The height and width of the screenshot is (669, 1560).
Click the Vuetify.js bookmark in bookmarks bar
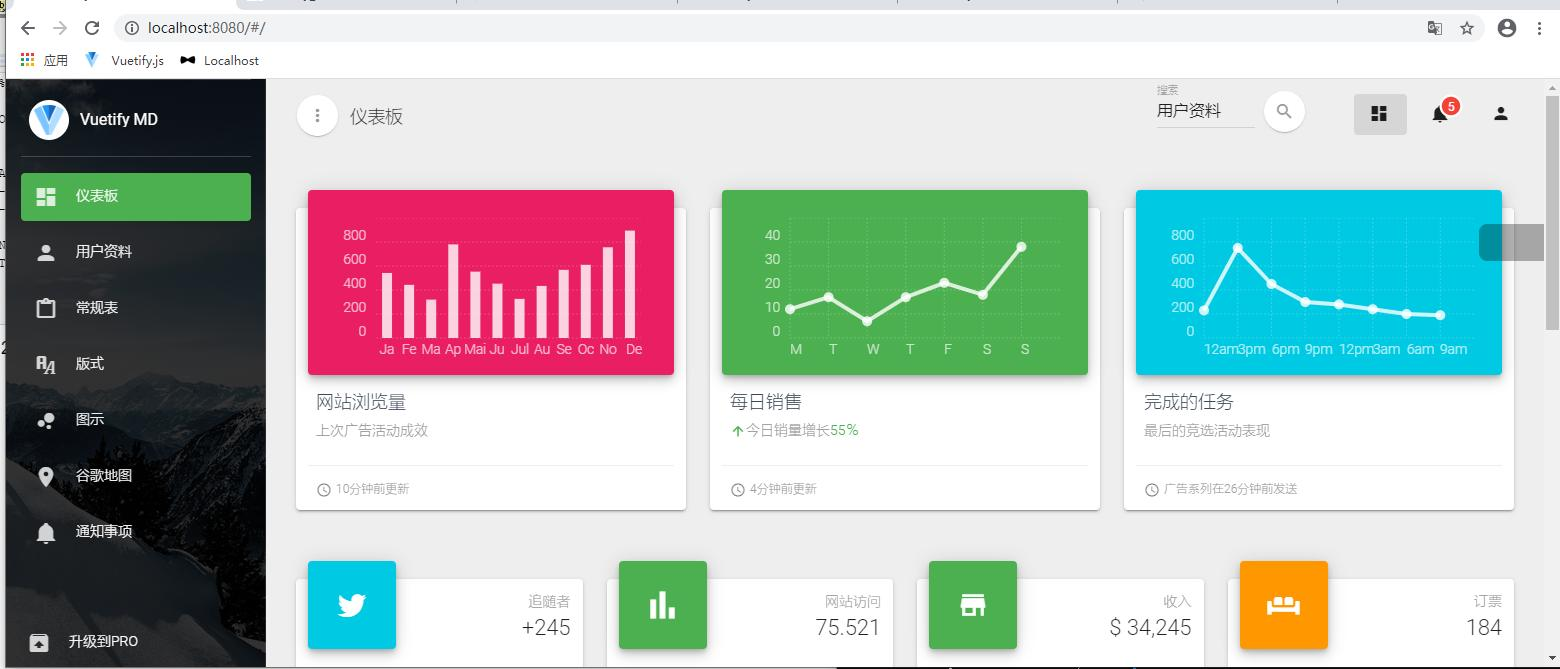click(123, 60)
